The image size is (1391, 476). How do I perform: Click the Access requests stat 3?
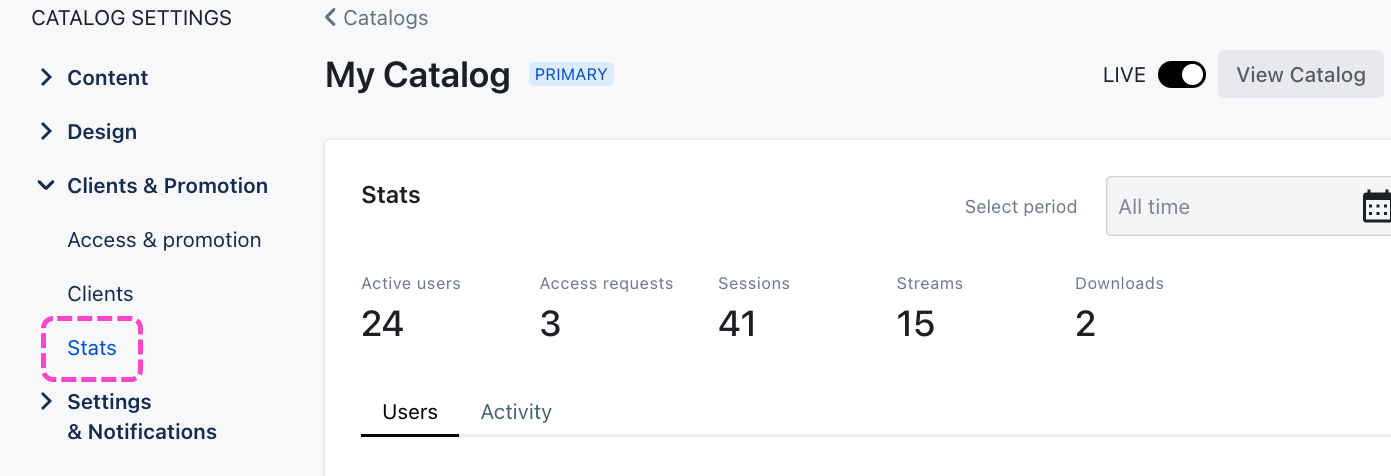click(x=550, y=324)
